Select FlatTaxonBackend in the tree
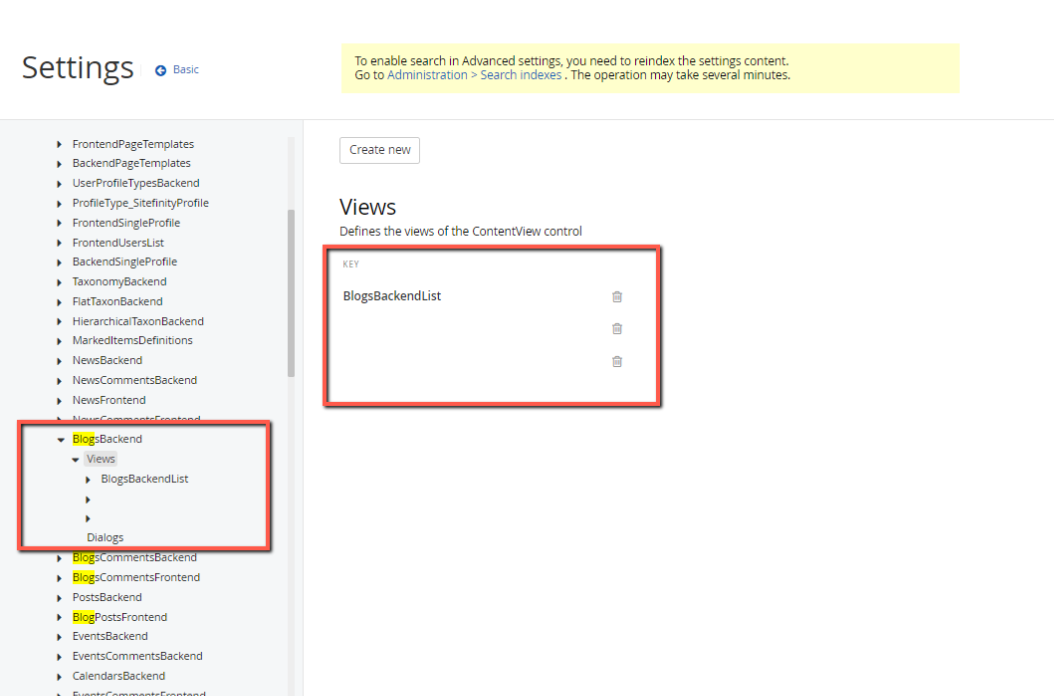The width and height of the screenshot is (1054, 696). tap(117, 301)
